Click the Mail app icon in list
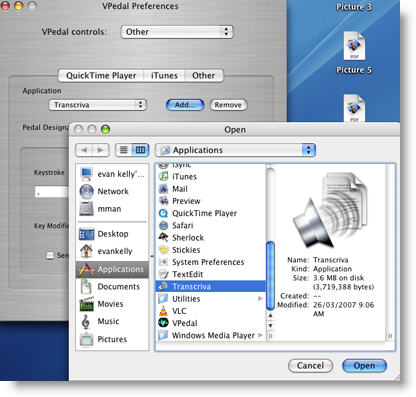 (163, 189)
